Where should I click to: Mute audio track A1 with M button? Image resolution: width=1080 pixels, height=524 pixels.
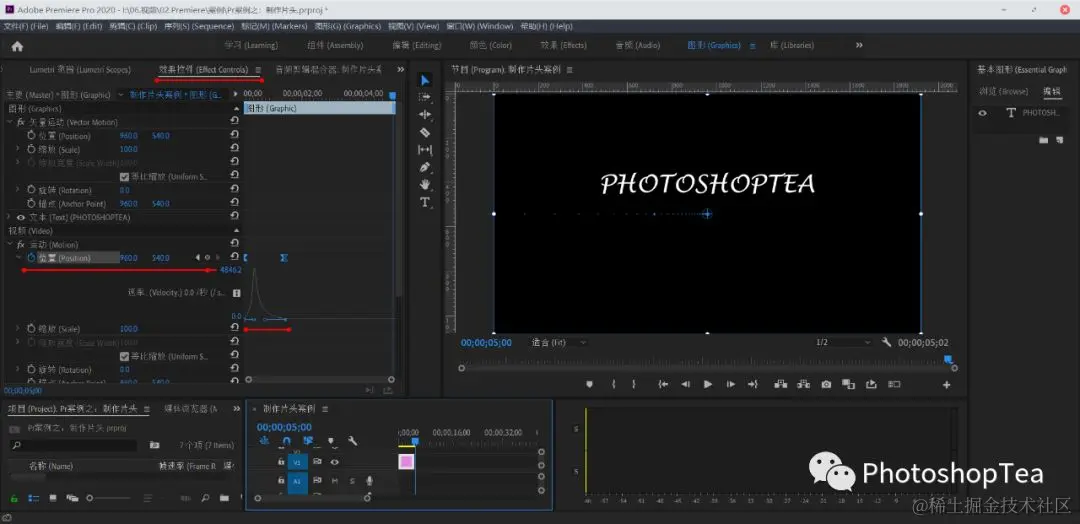334,481
